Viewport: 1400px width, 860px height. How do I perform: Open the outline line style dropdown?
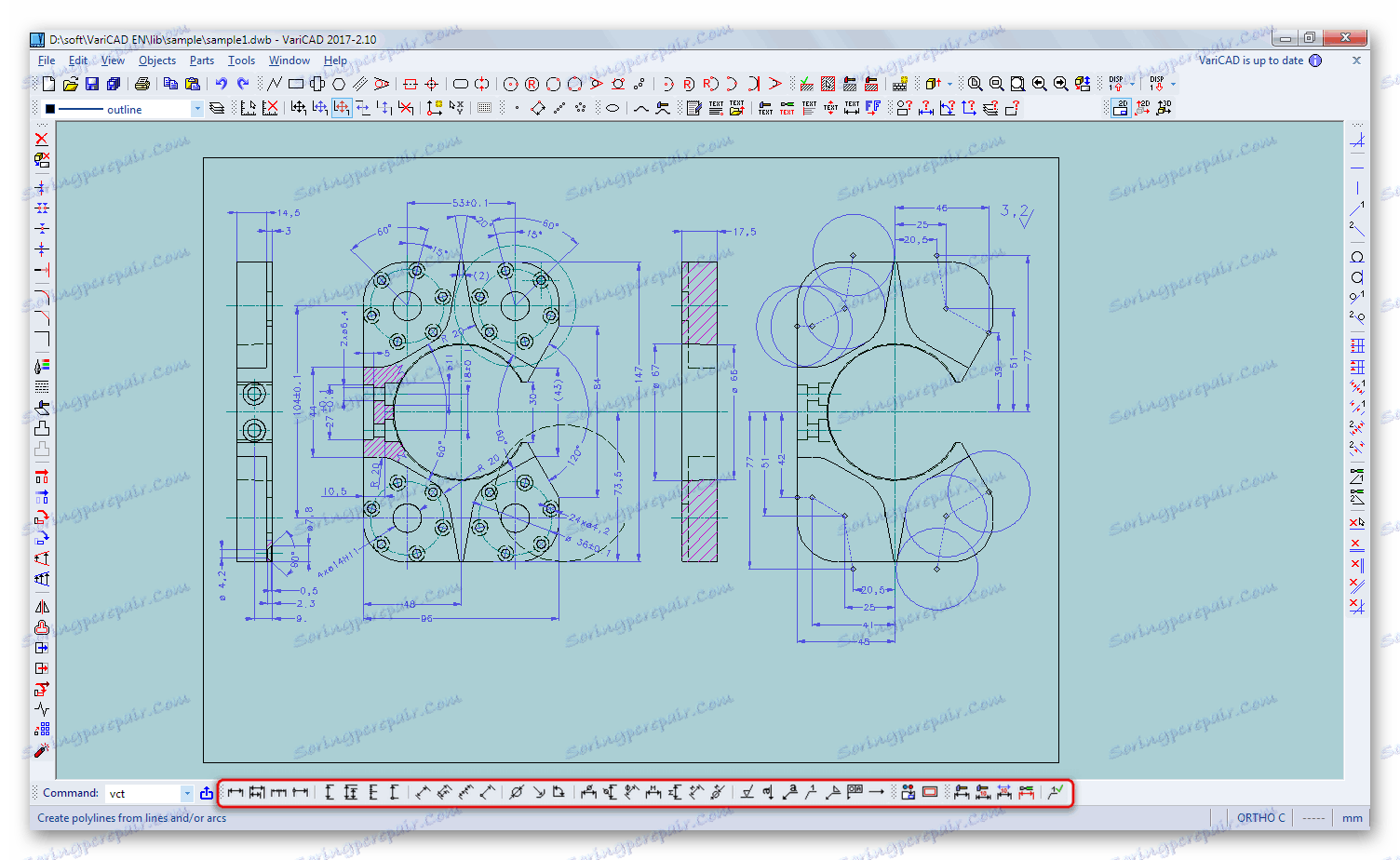(196, 110)
